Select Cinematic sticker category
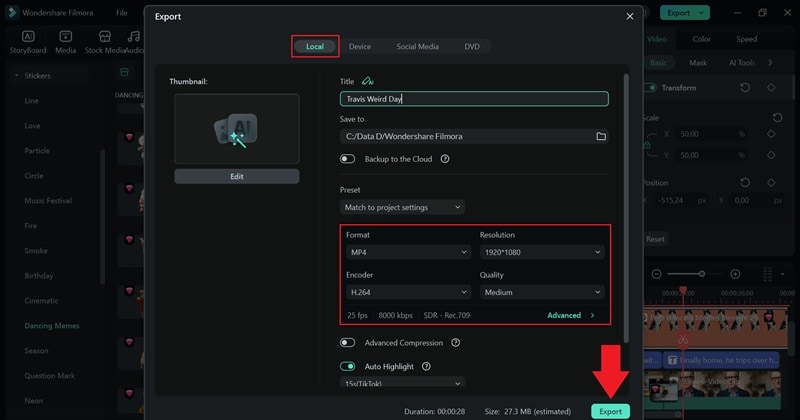This screenshot has height=420, width=800. 41,301
